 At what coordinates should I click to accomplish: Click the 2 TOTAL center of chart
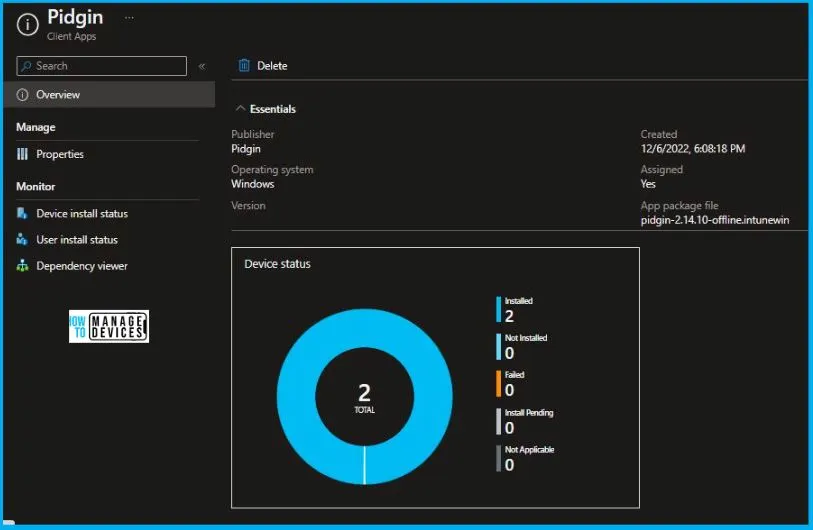(x=365, y=398)
